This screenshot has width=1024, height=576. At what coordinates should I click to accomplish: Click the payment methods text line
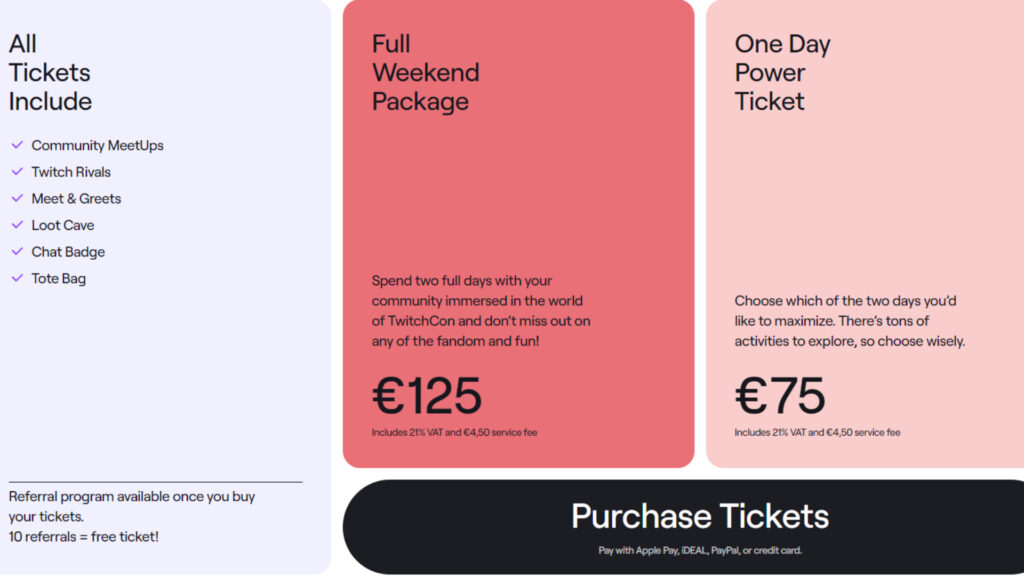[x=700, y=549]
